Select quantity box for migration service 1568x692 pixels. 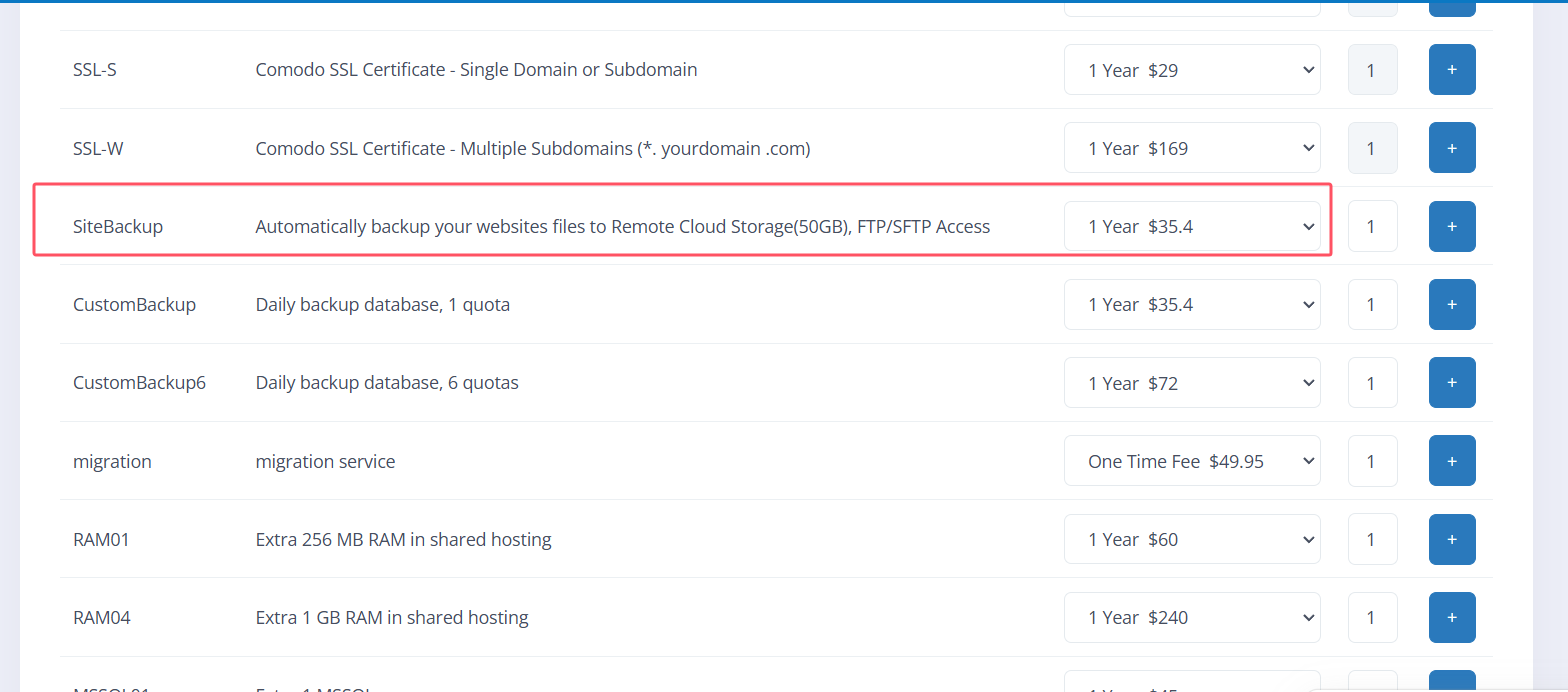1371,461
